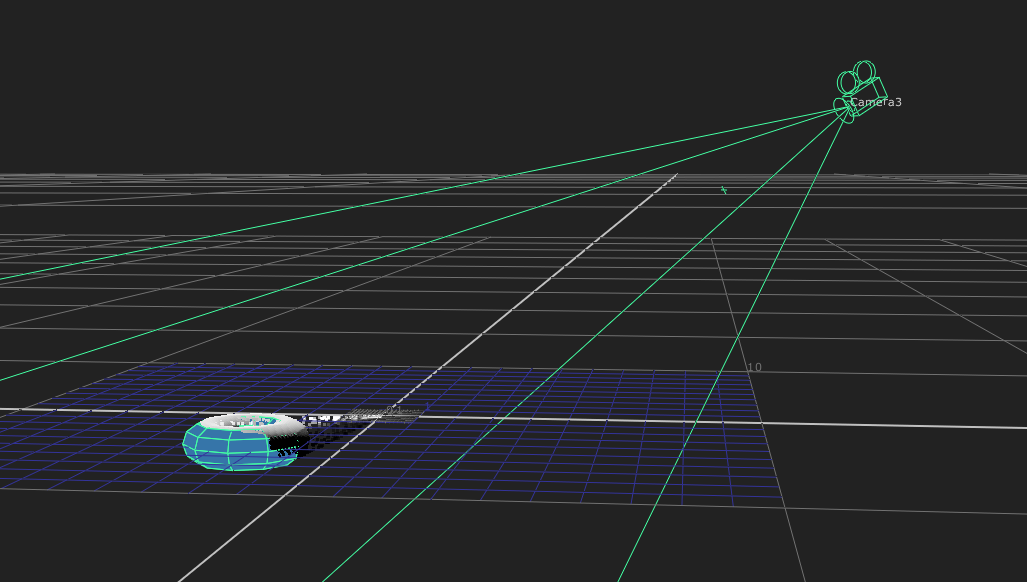The image size is (1027, 582).
Task: Click the small green cross marker near horizon
Action: tap(724, 190)
